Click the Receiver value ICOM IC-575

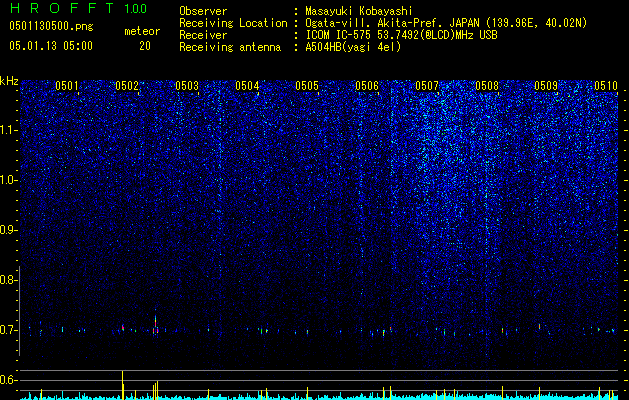click(339, 35)
